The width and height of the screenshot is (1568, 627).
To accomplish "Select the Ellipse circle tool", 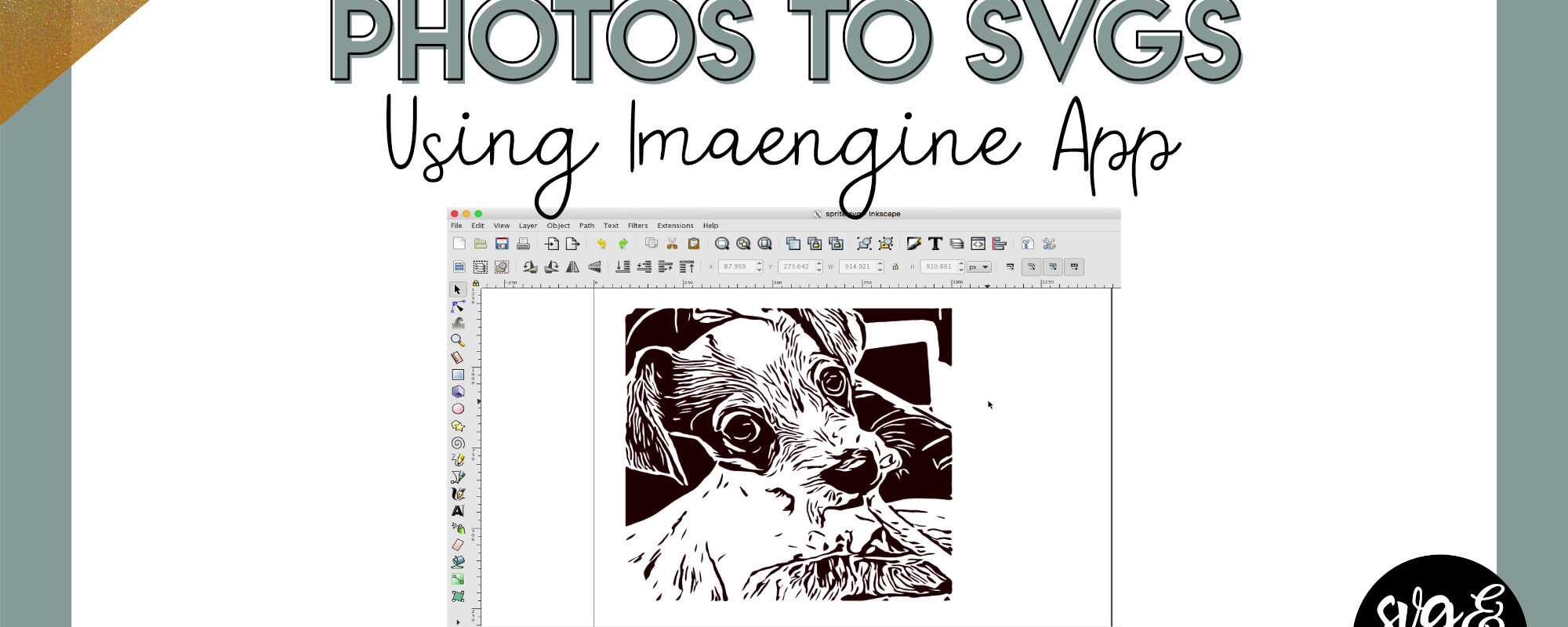I will (x=458, y=408).
